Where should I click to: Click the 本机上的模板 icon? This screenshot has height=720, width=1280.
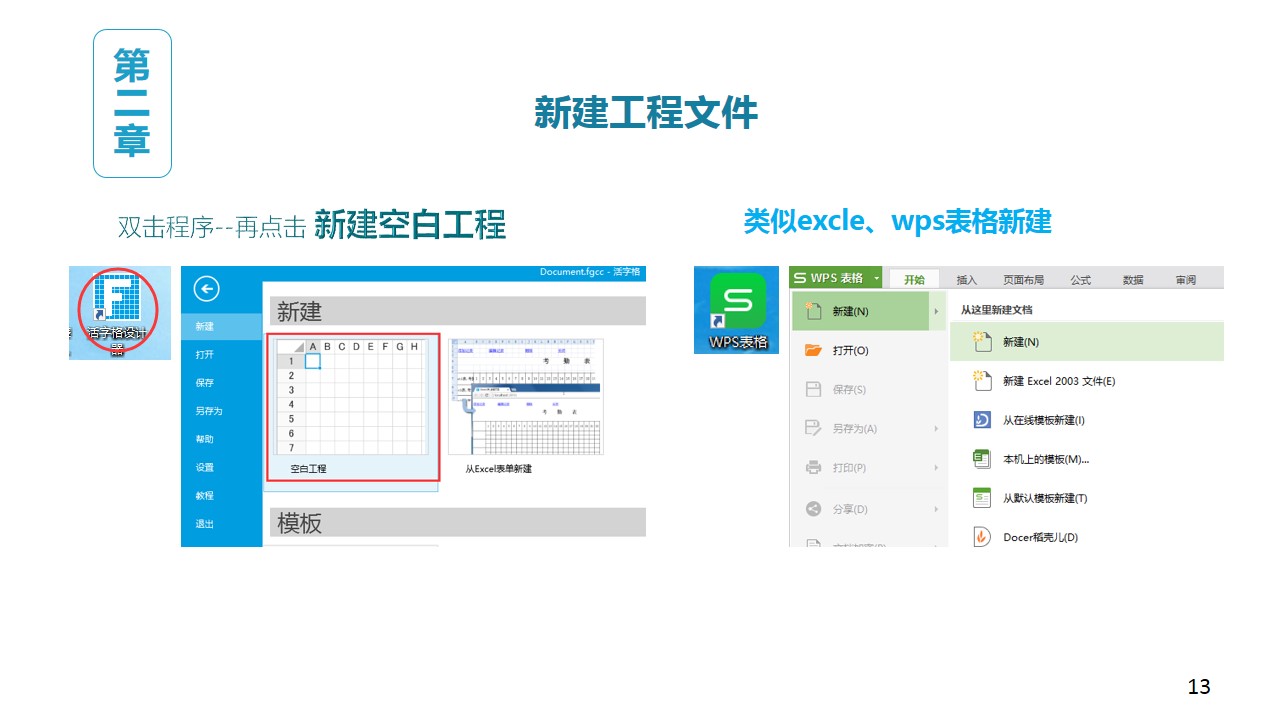[x=981, y=459]
